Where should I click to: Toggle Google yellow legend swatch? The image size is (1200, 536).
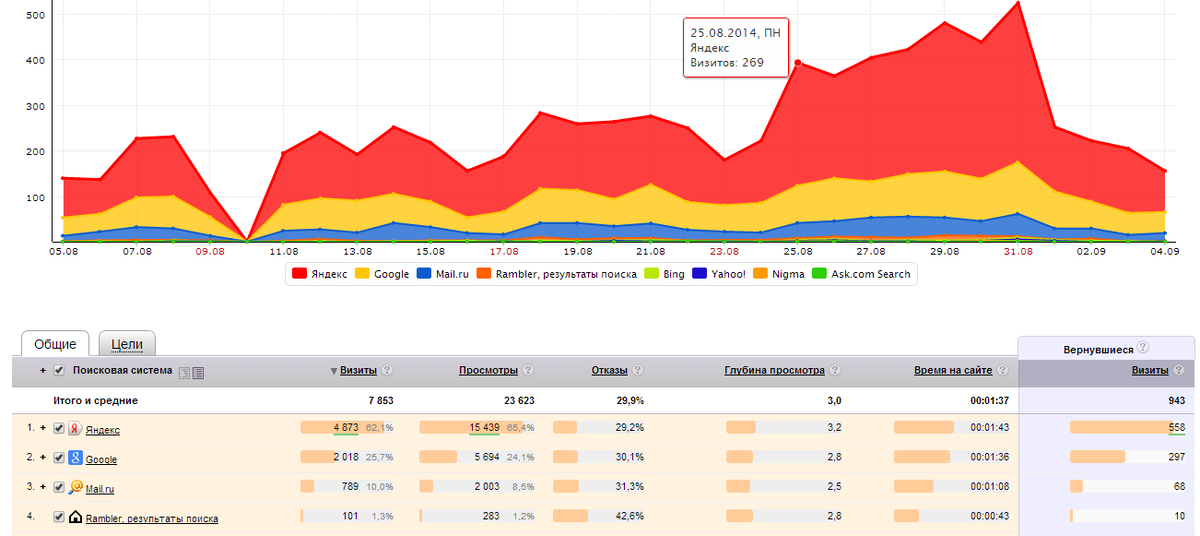coord(362,273)
